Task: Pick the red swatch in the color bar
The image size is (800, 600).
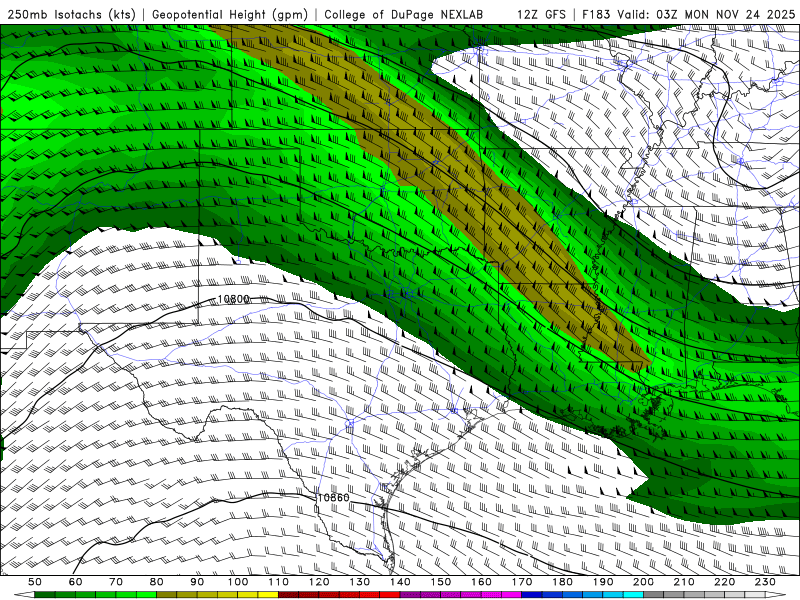Action: coord(390,595)
